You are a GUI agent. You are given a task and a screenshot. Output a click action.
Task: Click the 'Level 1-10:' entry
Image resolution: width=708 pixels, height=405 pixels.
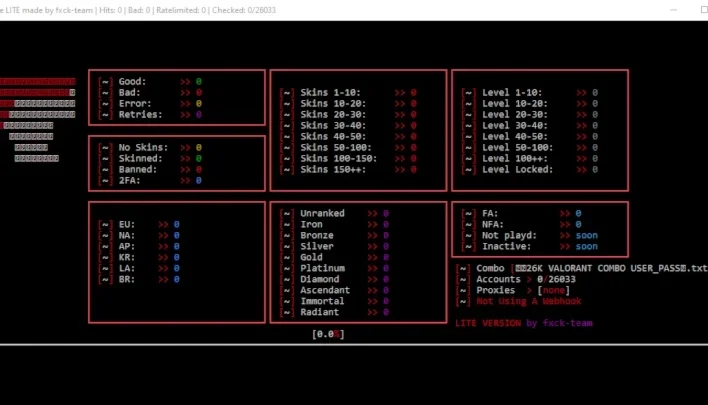click(530, 93)
